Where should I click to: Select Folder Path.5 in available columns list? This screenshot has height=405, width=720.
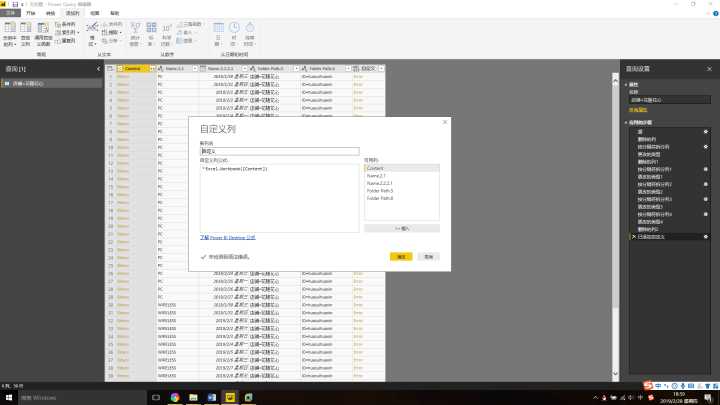(x=402, y=191)
